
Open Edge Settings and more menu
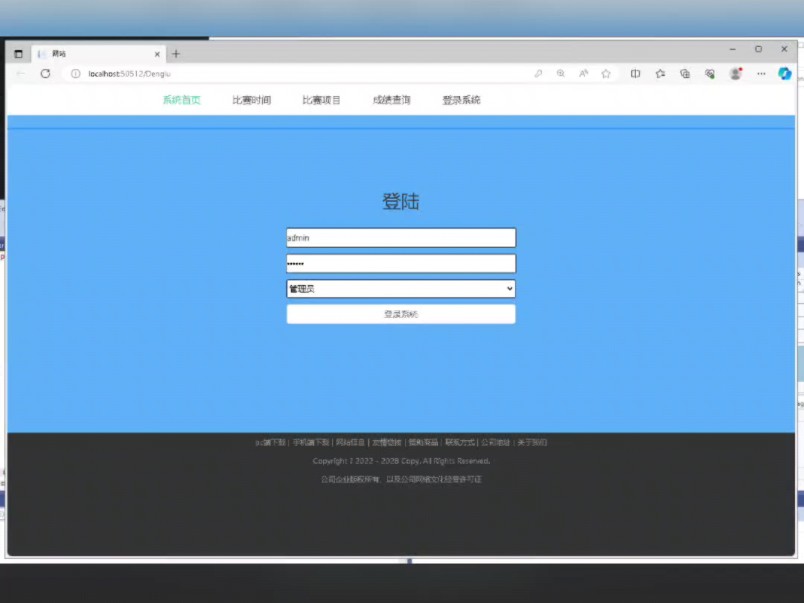761,74
